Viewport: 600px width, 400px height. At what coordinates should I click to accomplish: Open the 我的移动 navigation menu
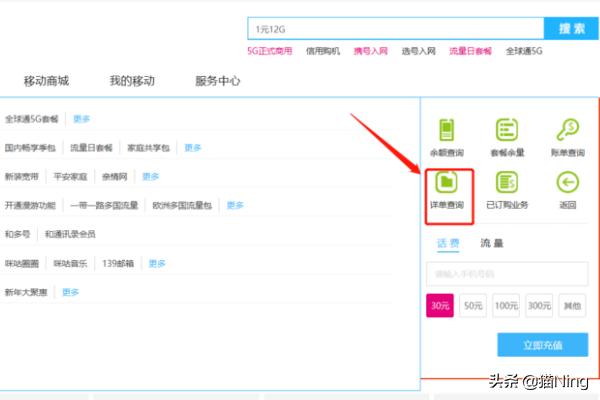pos(132,81)
